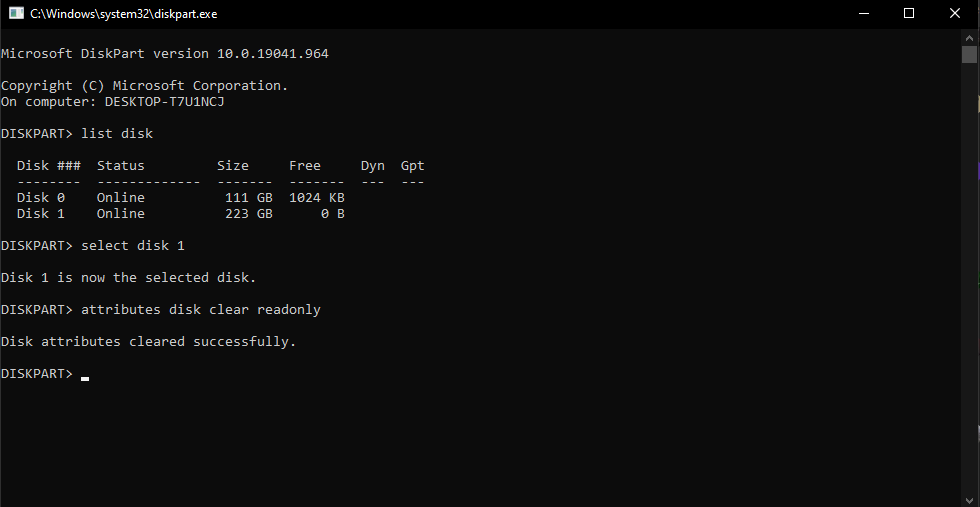Click 'Disk attributes cleared successfully' message
Image resolution: width=980 pixels, height=507 pixels.
148,342
